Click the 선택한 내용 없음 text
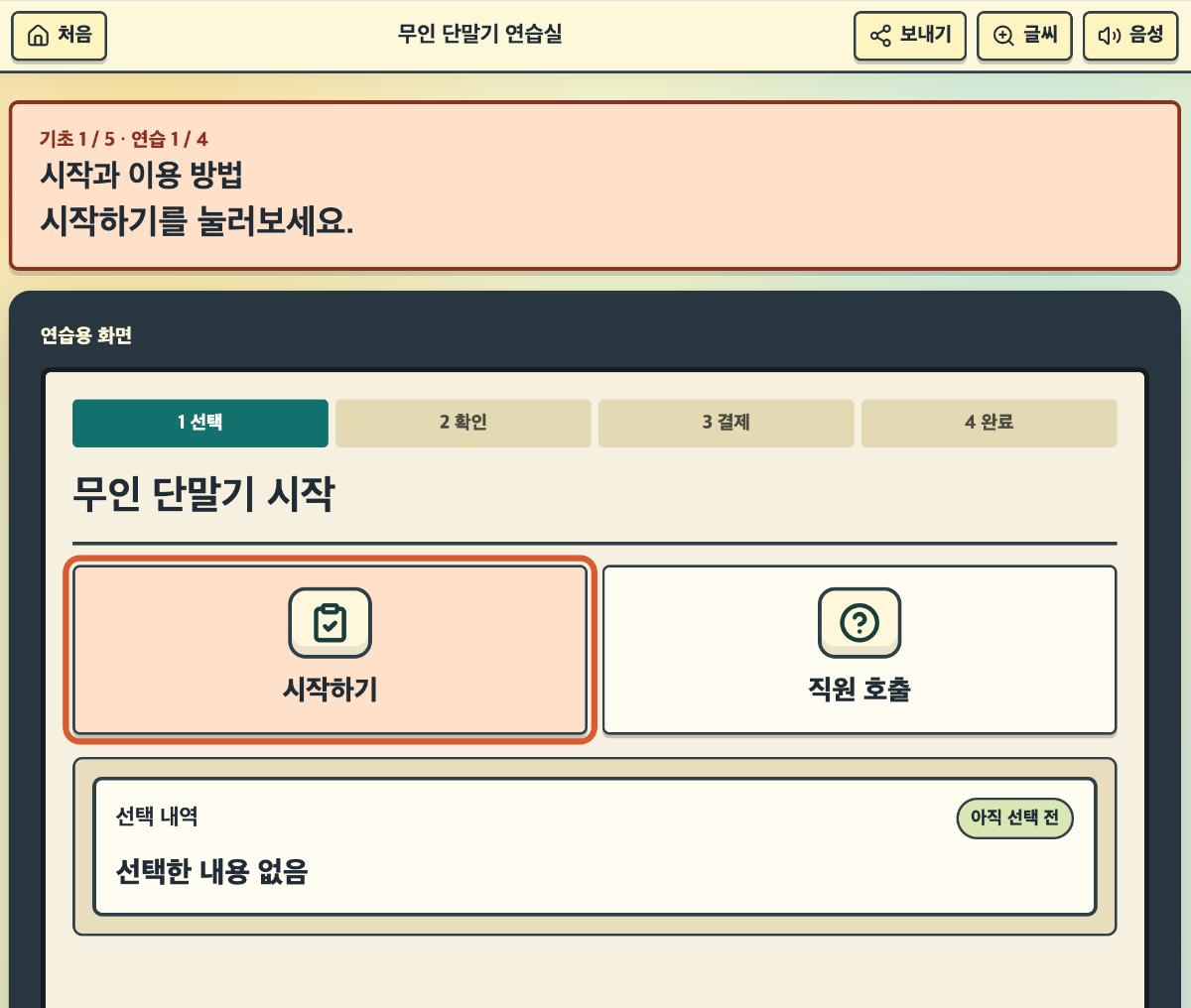This screenshot has width=1191, height=1008. [x=212, y=871]
